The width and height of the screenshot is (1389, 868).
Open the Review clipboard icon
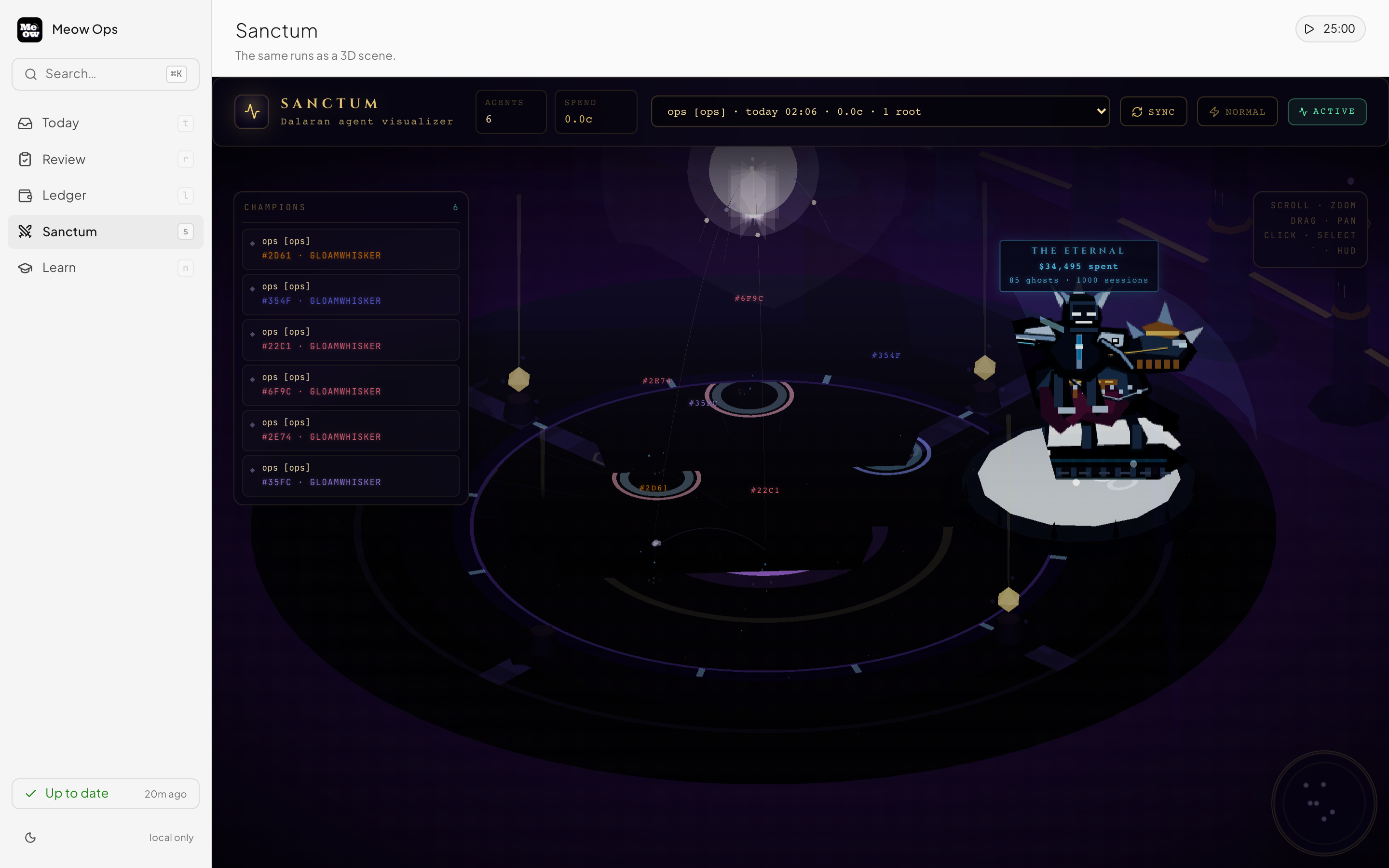tap(25, 159)
